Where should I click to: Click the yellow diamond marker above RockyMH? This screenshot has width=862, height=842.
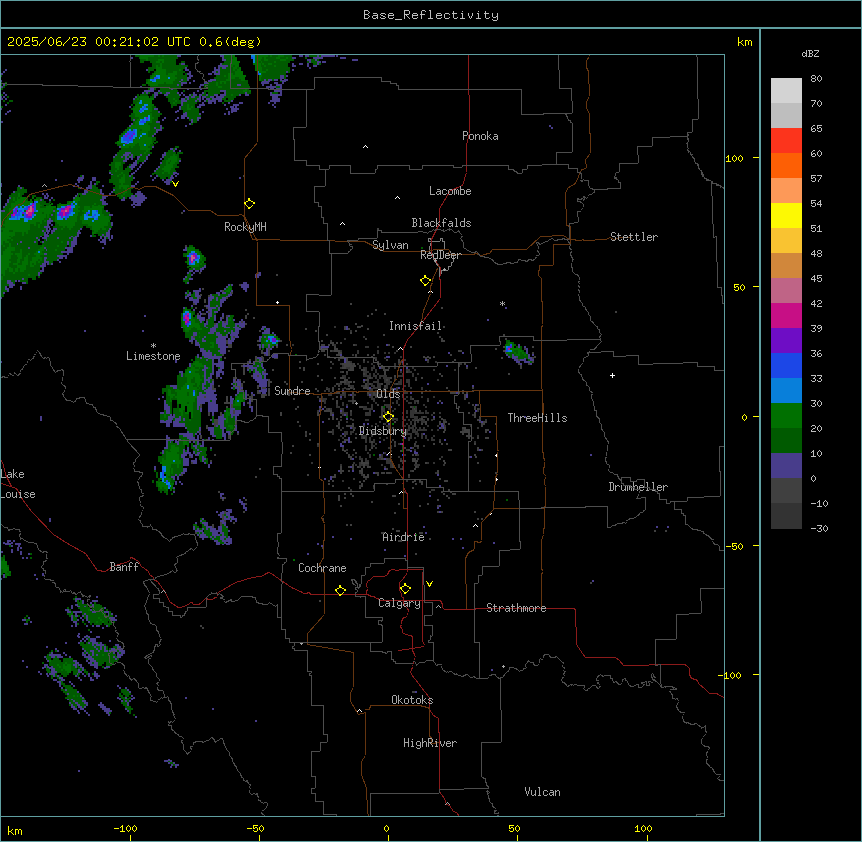coord(250,204)
